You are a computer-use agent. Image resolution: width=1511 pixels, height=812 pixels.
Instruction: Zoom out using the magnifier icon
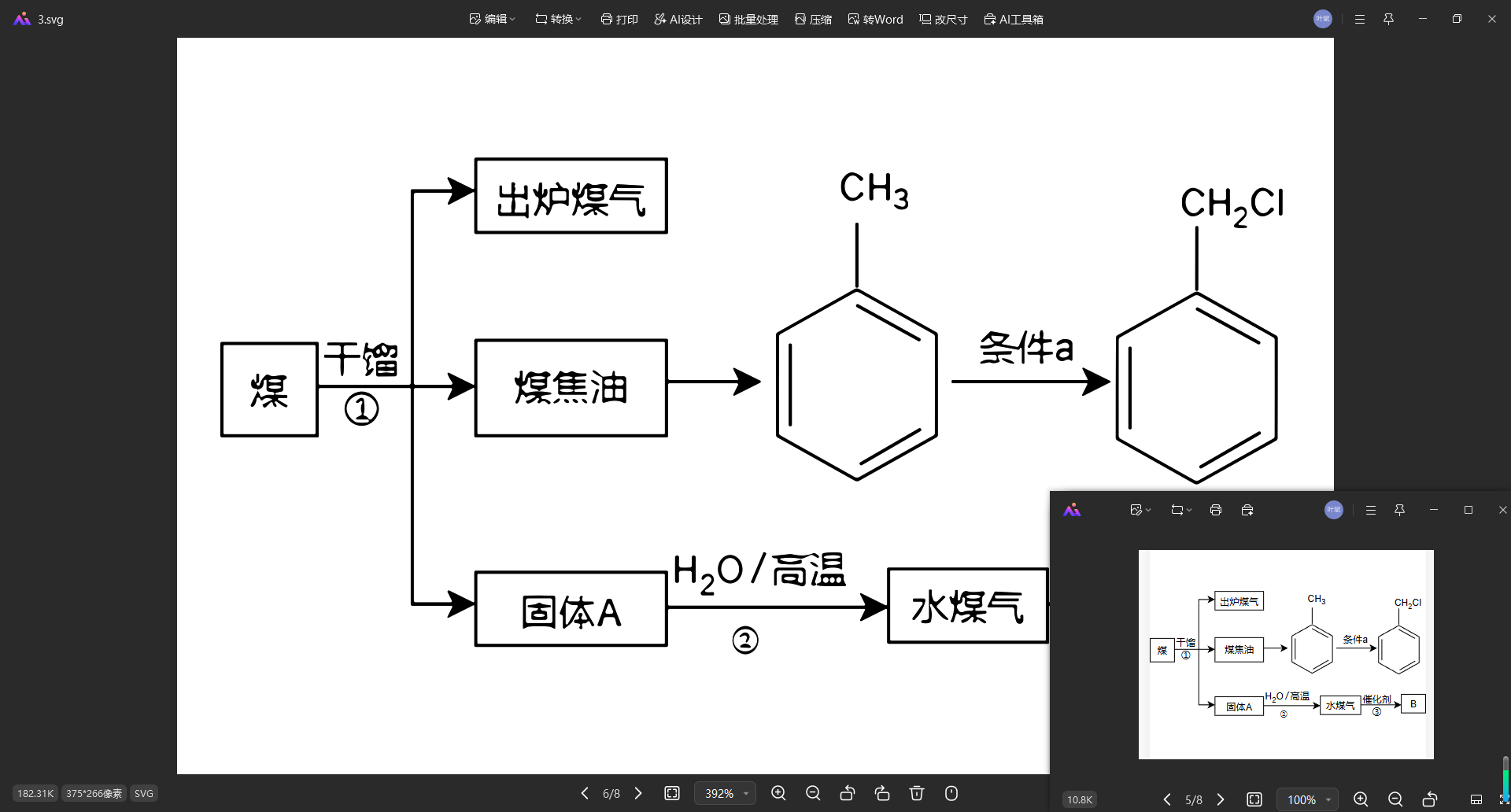(x=813, y=793)
